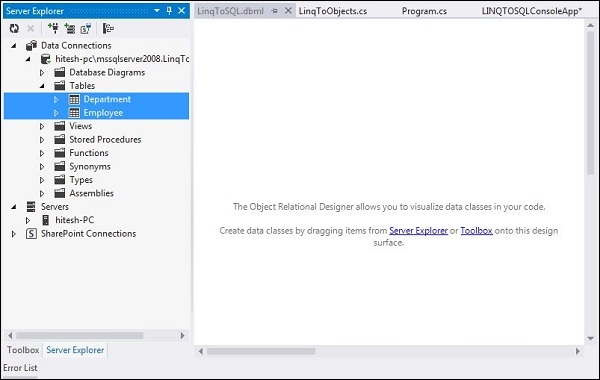Image resolution: width=600 pixels, height=380 pixels.
Task: Follow the Server Explorer link in designer
Action: click(419, 231)
